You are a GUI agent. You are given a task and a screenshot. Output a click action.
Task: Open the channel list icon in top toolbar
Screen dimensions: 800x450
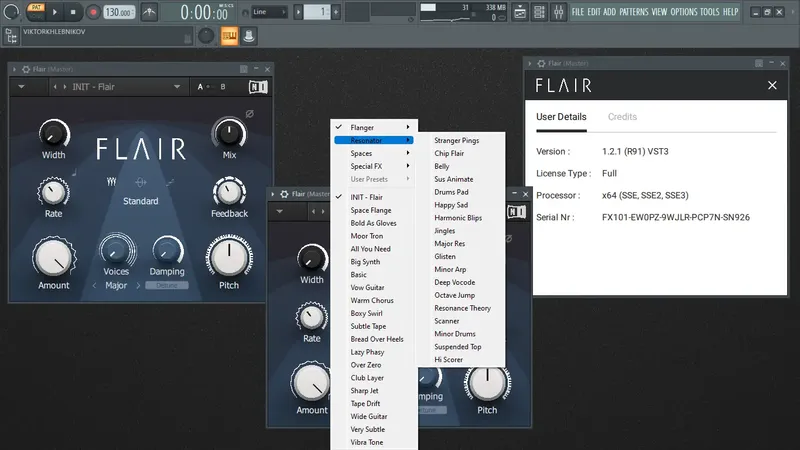click(x=539, y=12)
